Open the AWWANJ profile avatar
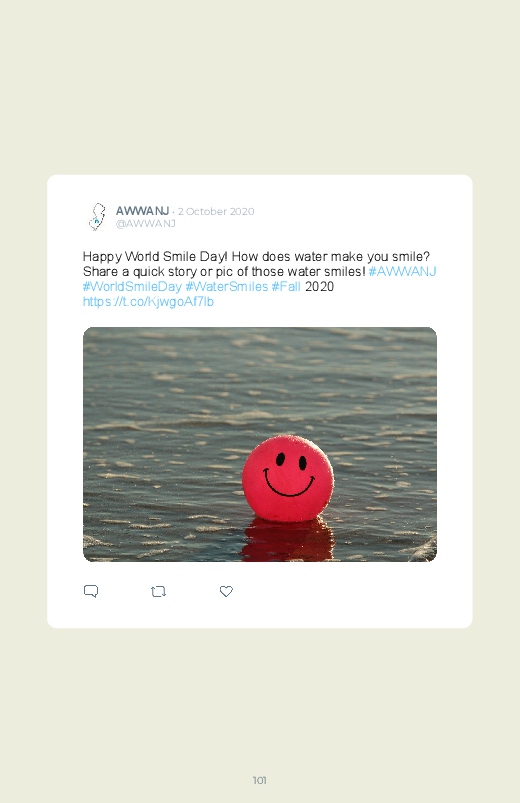This screenshot has height=803, width=520. click(97, 217)
